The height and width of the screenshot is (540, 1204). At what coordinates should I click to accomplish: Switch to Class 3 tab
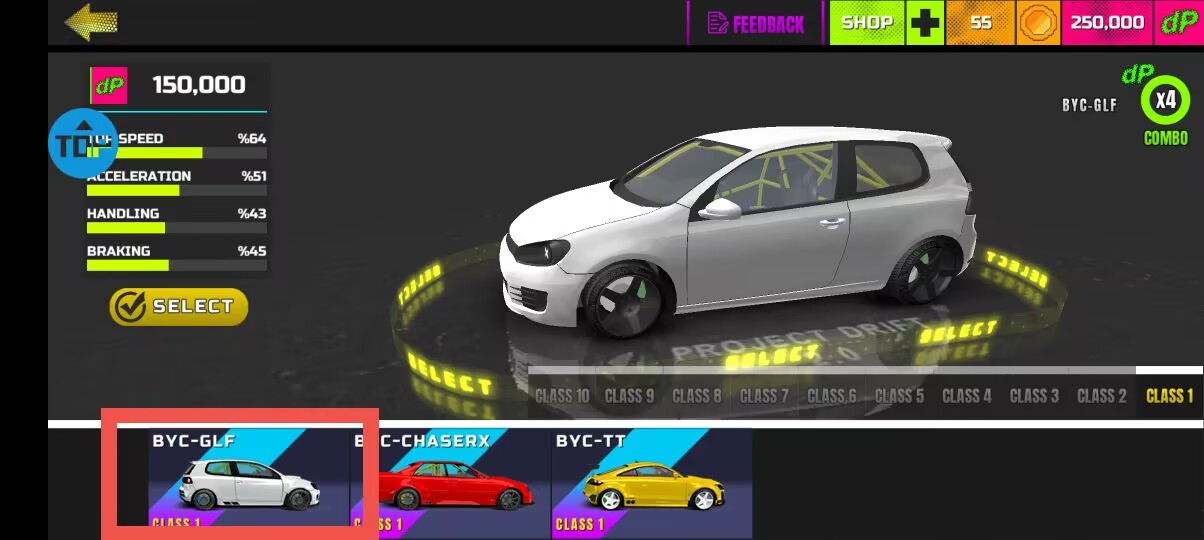pyautogui.click(x=1034, y=396)
